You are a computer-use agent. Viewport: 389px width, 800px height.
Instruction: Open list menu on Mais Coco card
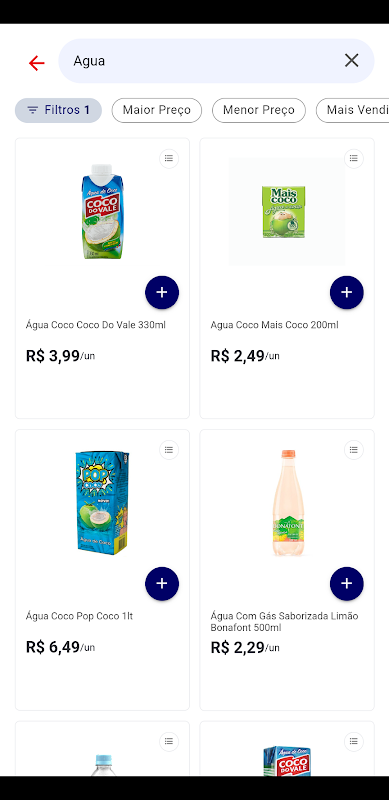point(354,159)
